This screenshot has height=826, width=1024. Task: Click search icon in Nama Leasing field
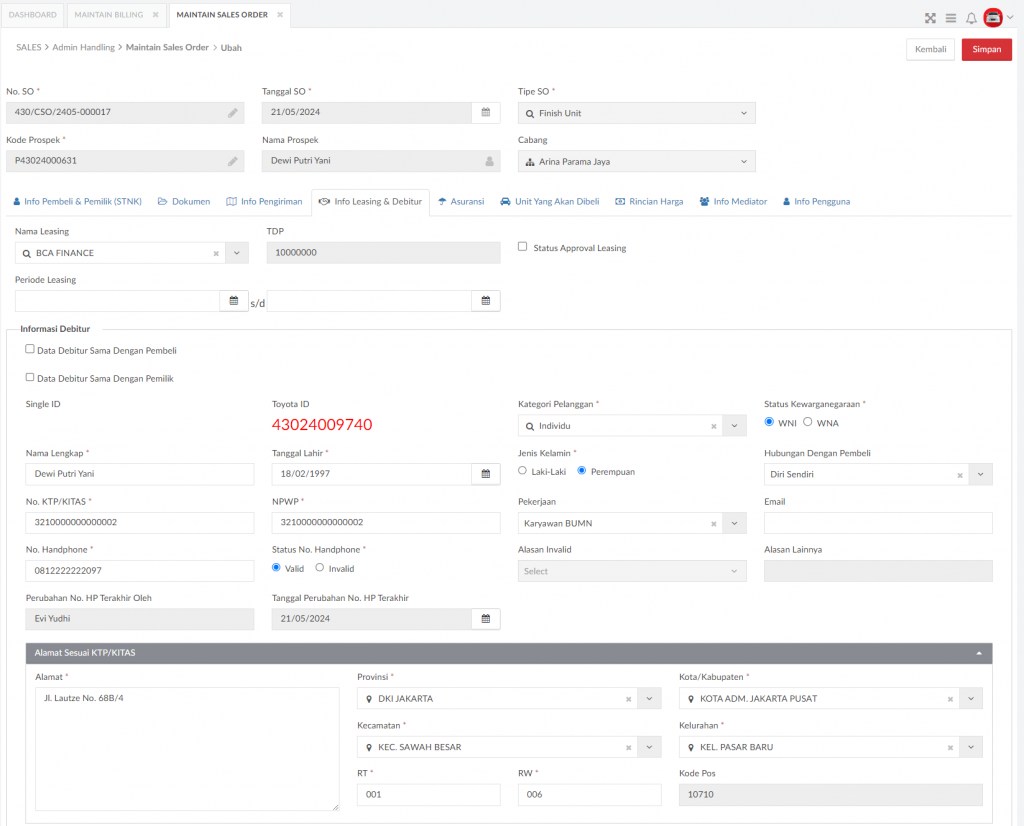pyautogui.click(x=27, y=253)
